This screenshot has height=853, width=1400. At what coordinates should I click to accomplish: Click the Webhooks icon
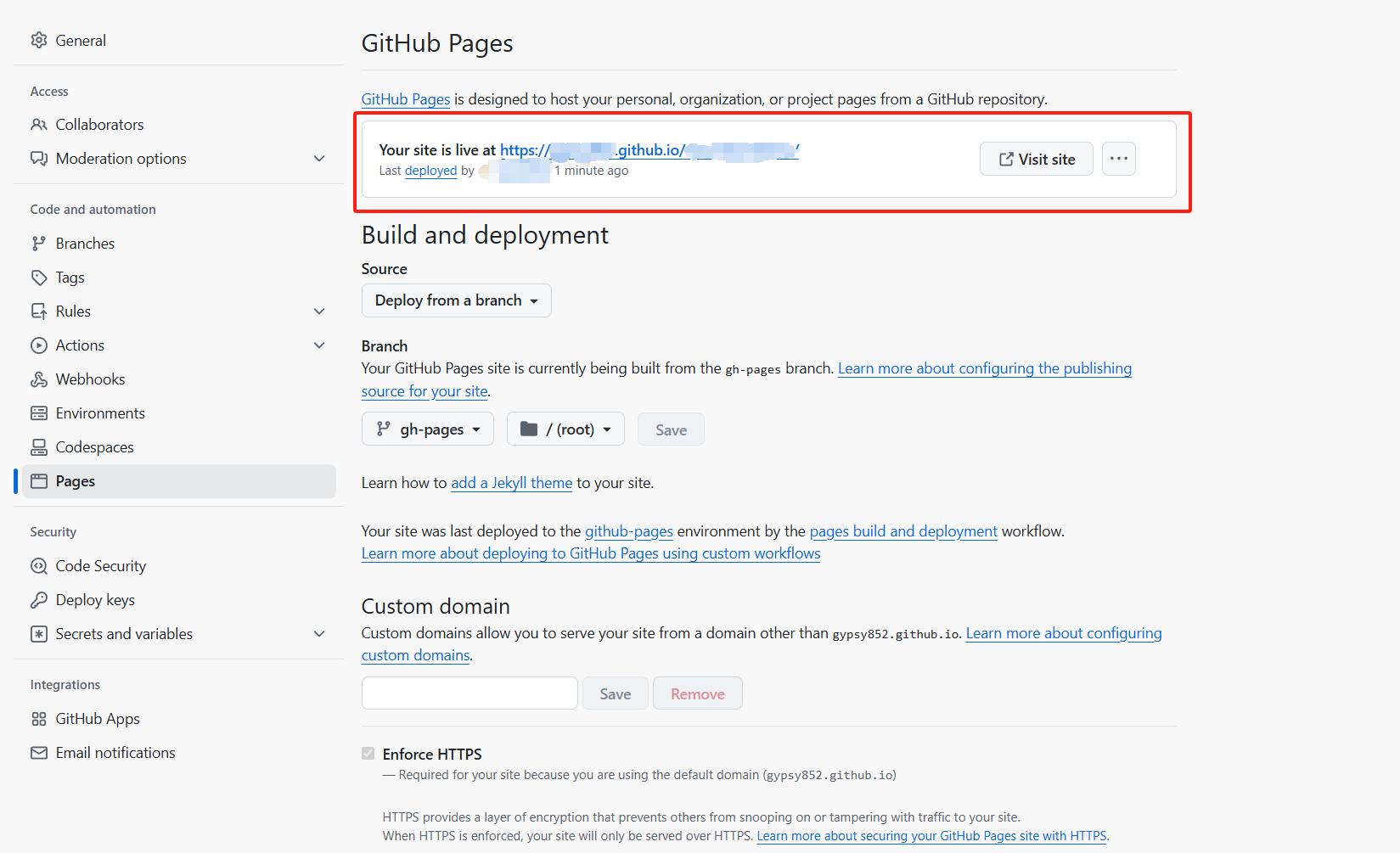pos(39,379)
